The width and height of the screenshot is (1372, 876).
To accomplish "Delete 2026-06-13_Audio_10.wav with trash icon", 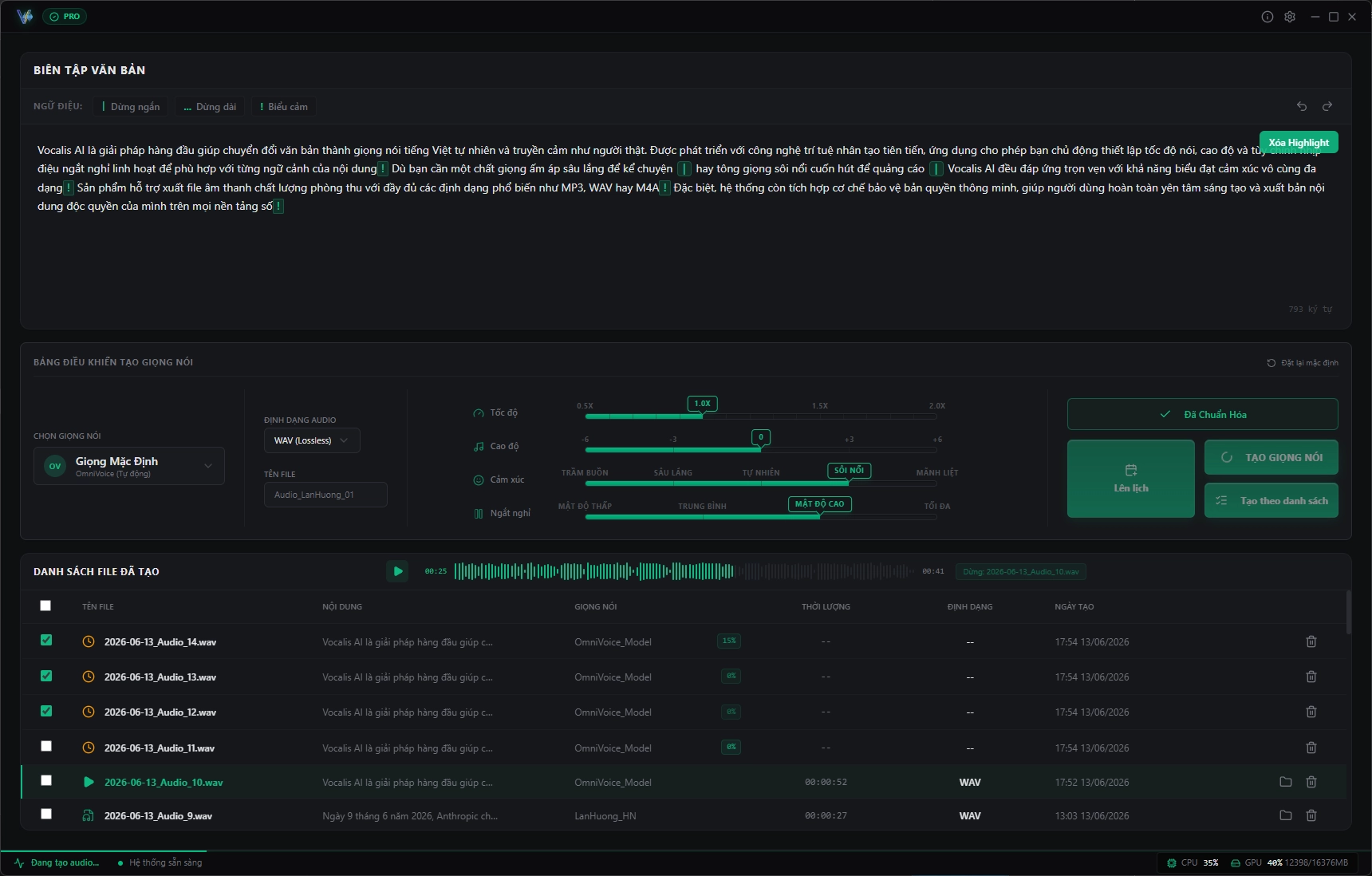I will coord(1311,782).
